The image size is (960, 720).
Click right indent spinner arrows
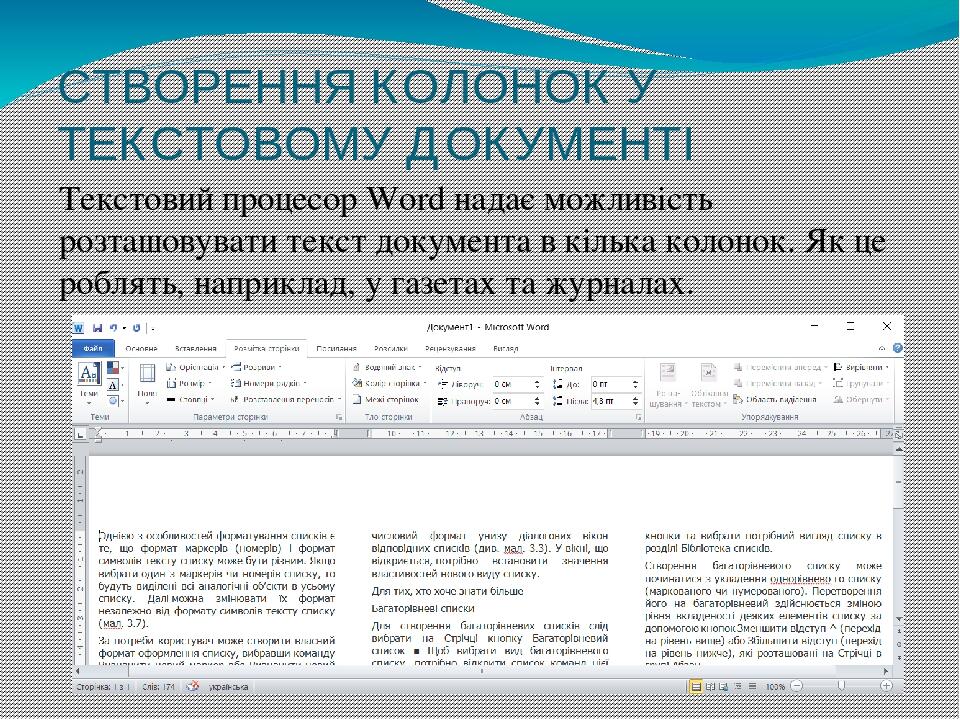pyautogui.click(x=538, y=401)
